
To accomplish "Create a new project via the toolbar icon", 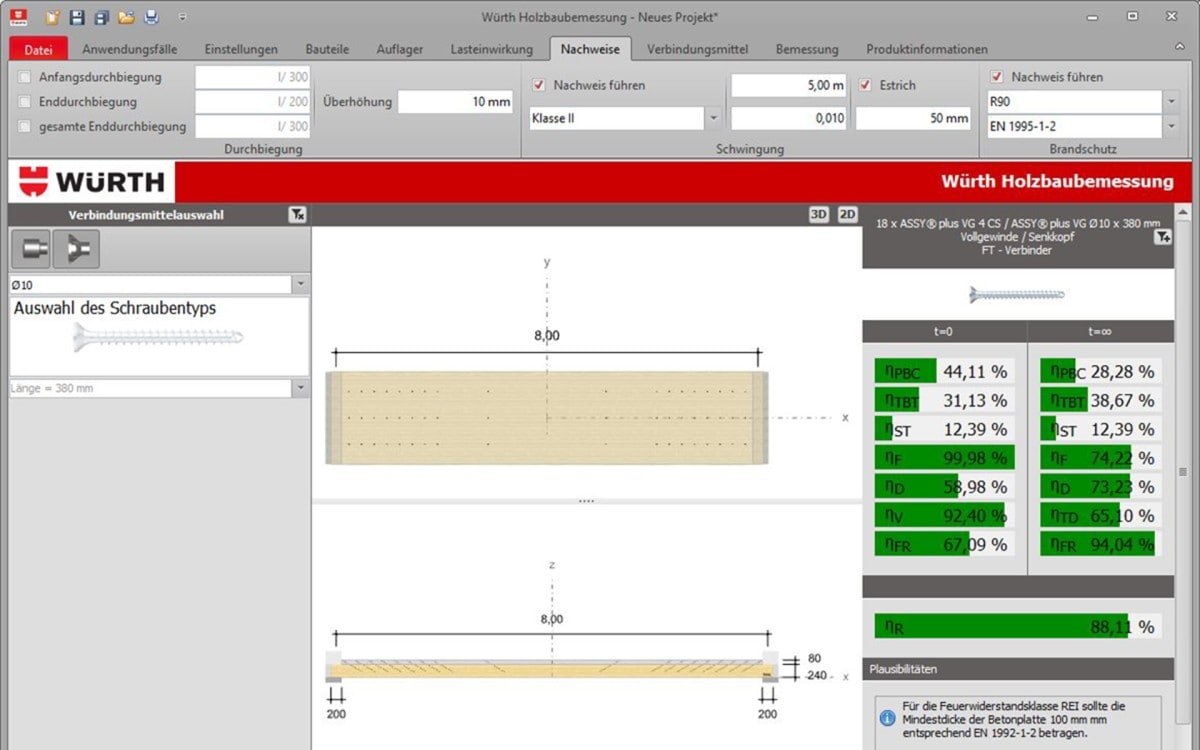I will click(x=50, y=17).
